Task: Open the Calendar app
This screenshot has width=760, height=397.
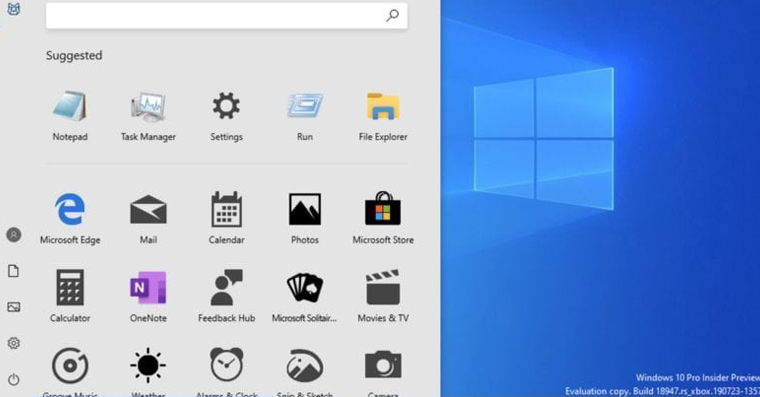Action: 226,218
